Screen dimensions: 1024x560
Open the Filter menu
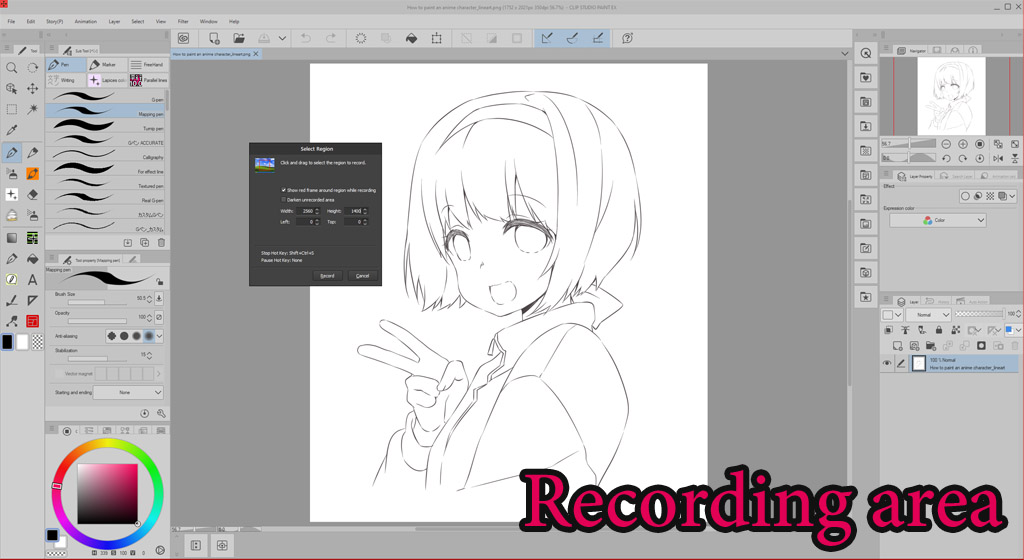[x=183, y=21]
